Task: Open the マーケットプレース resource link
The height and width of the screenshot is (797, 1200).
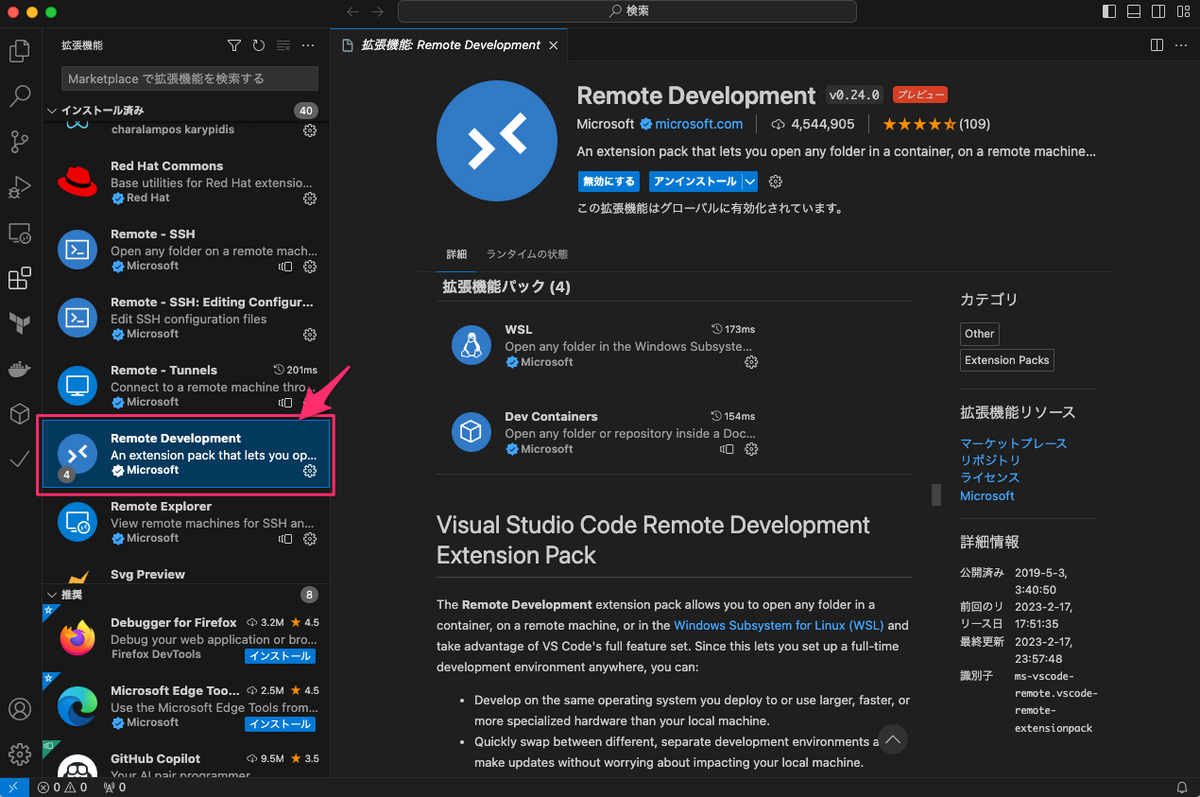Action: tap(1013, 443)
